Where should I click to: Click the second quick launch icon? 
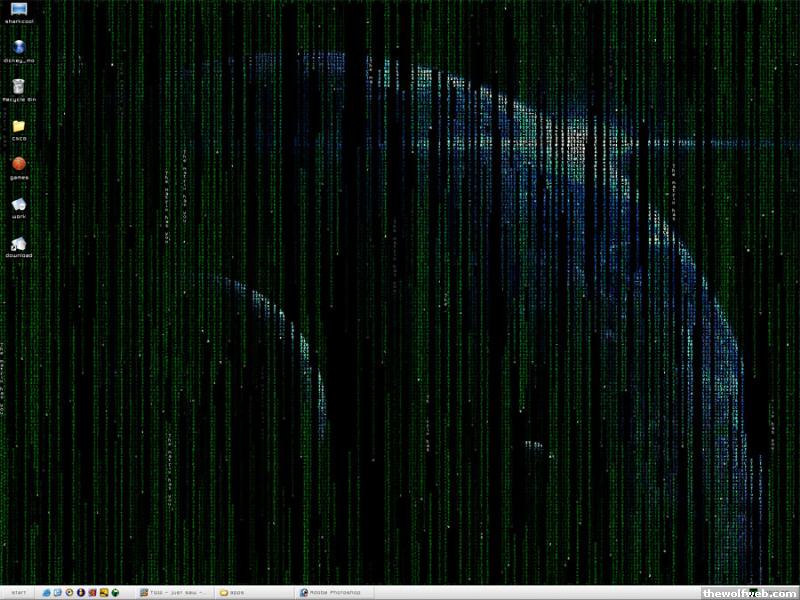57,593
